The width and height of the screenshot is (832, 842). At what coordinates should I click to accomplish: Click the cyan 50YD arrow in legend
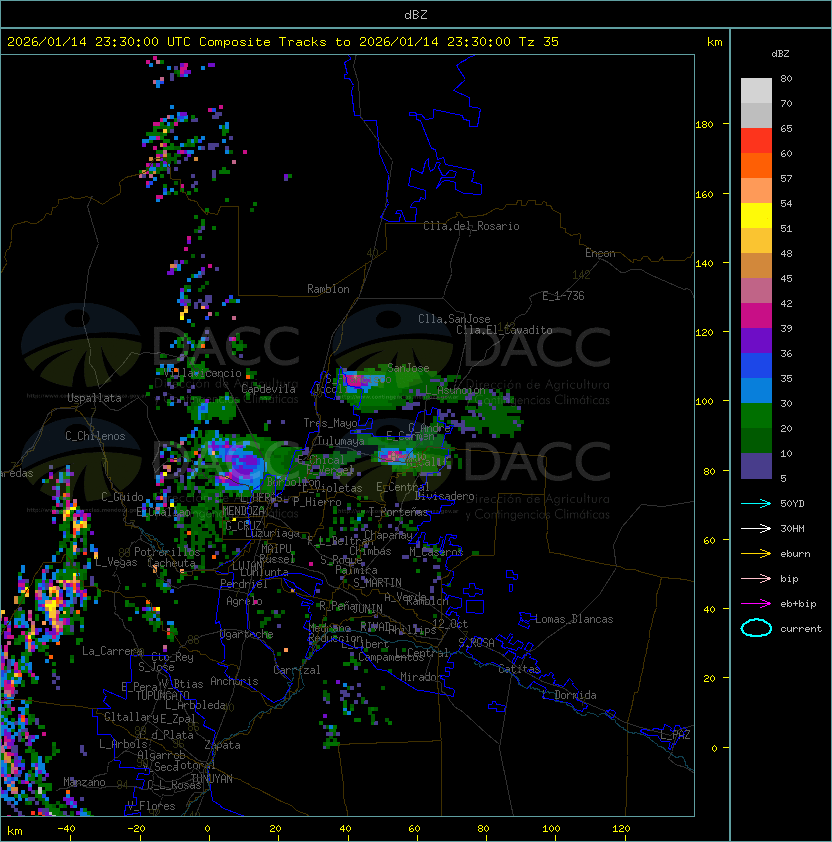tap(756, 503)
